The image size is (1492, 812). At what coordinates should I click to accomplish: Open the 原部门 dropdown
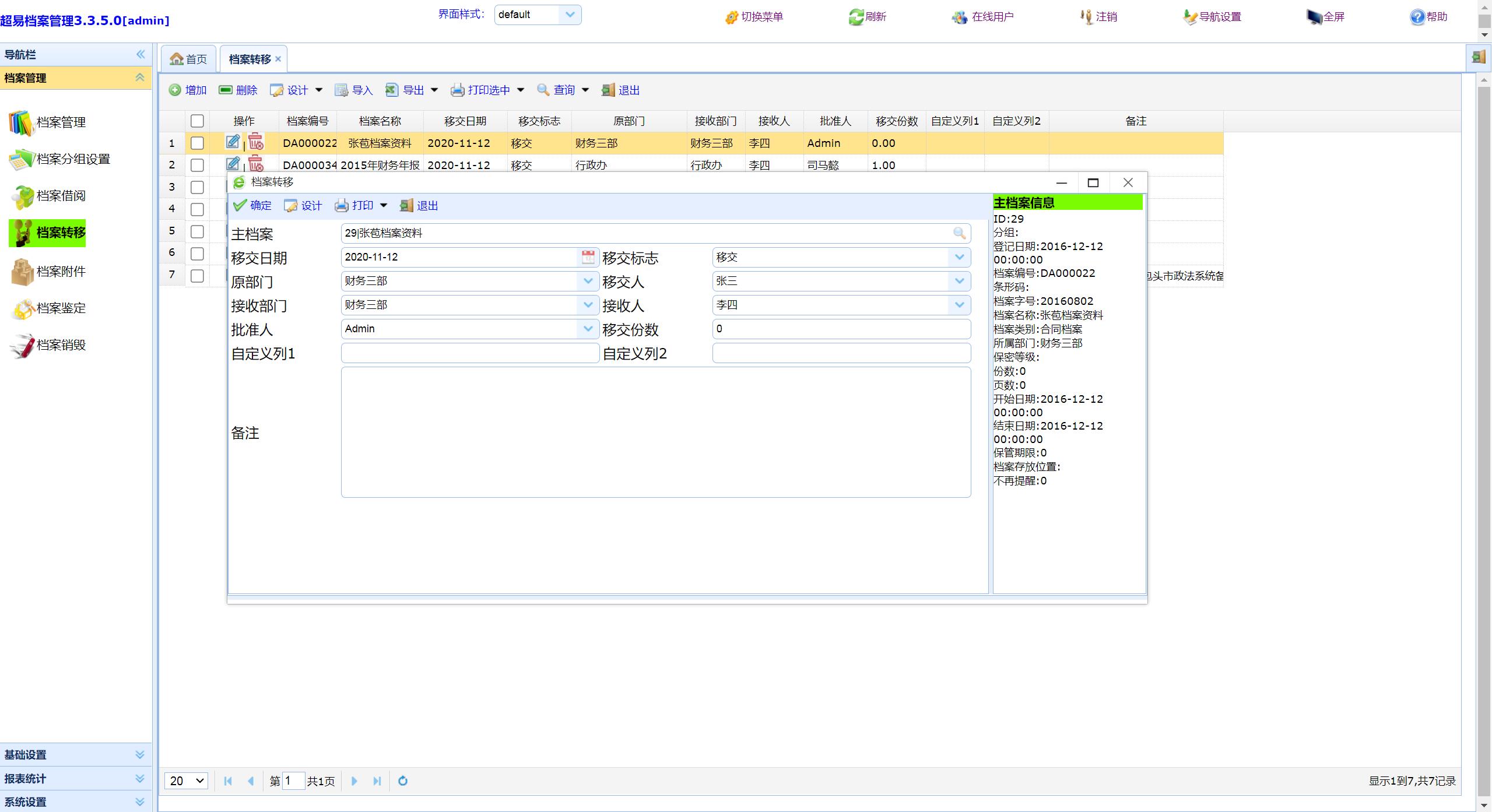click(x=587, y=281)
